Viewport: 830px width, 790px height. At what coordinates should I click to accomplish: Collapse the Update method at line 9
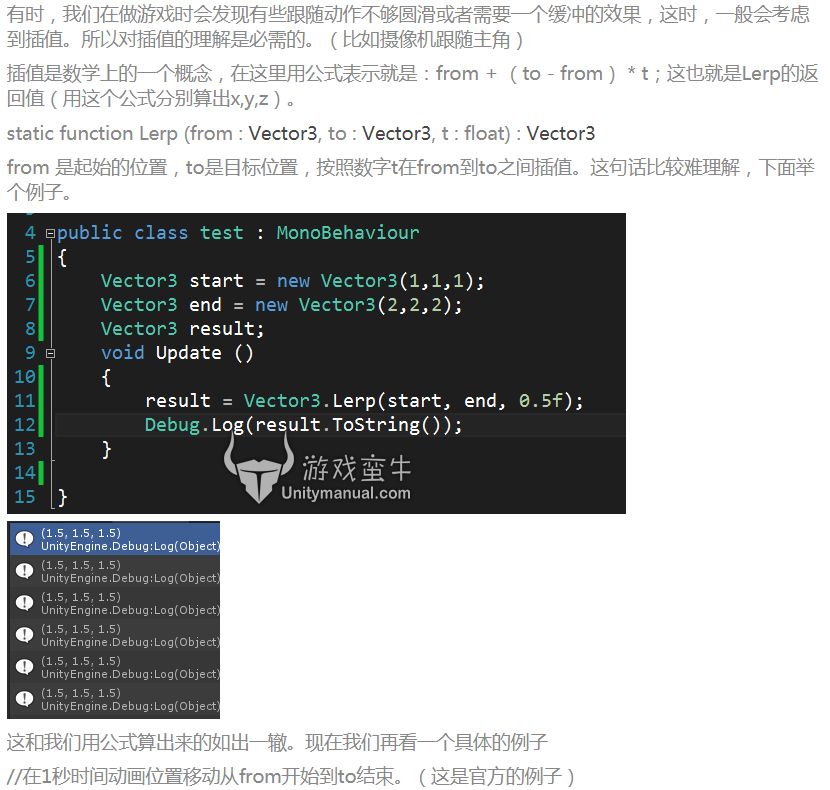[50, 352]
